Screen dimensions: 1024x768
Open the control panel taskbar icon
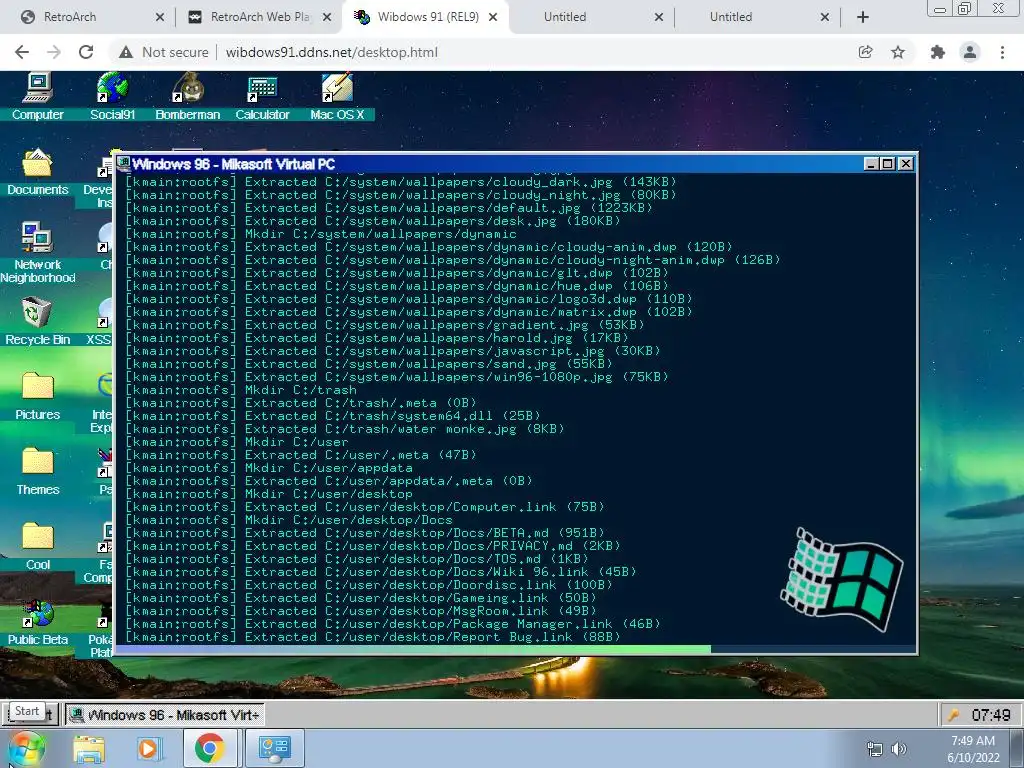275,748
